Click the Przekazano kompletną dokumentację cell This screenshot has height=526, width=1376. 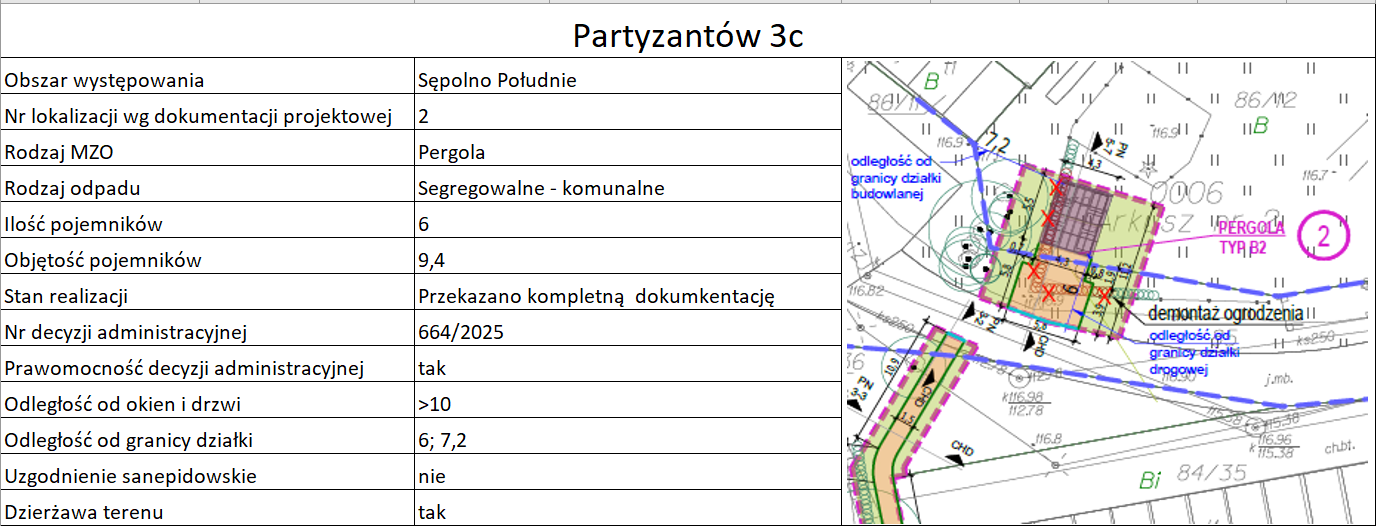point(626,296)
